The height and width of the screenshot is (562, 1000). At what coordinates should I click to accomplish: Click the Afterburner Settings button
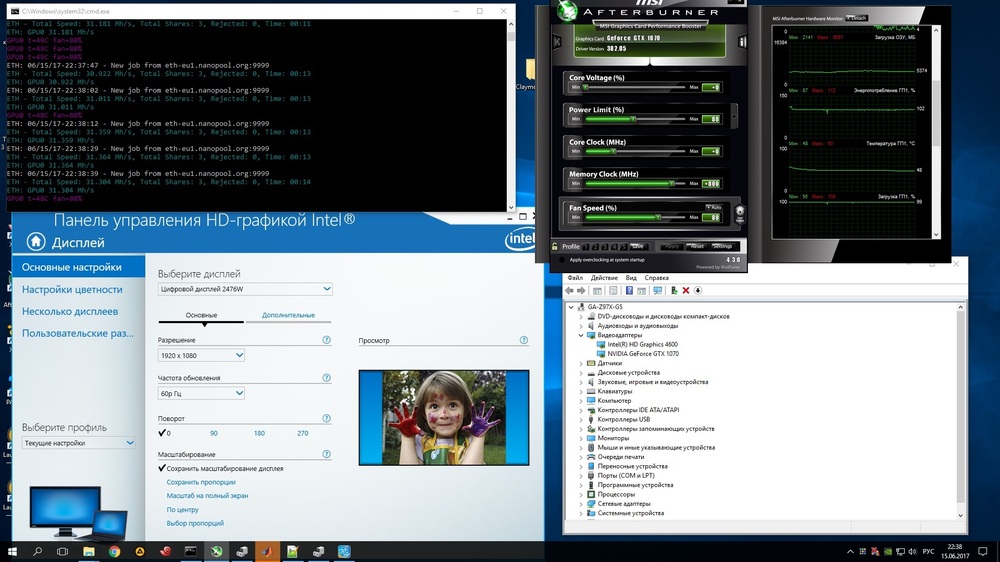tap(723, 246)
